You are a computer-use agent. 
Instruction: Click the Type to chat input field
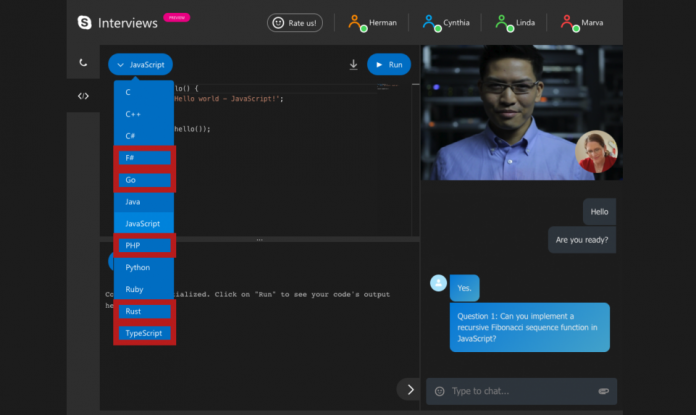[522, 391]
